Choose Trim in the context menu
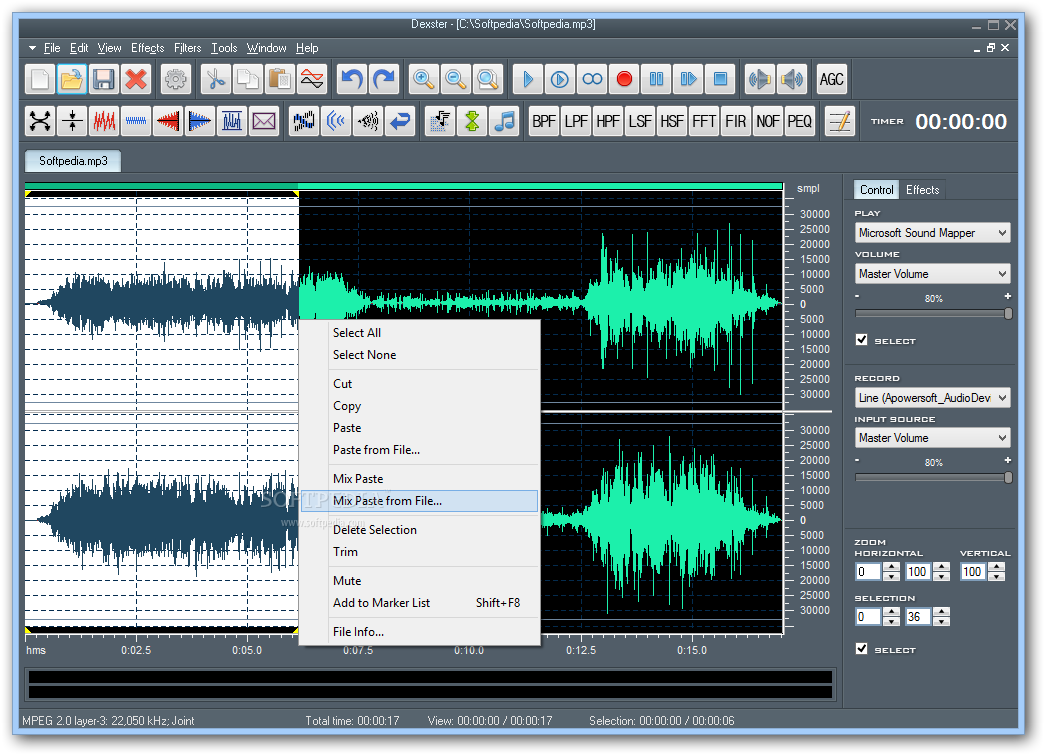The image size is (1045, 755). (x=420, y=552)
